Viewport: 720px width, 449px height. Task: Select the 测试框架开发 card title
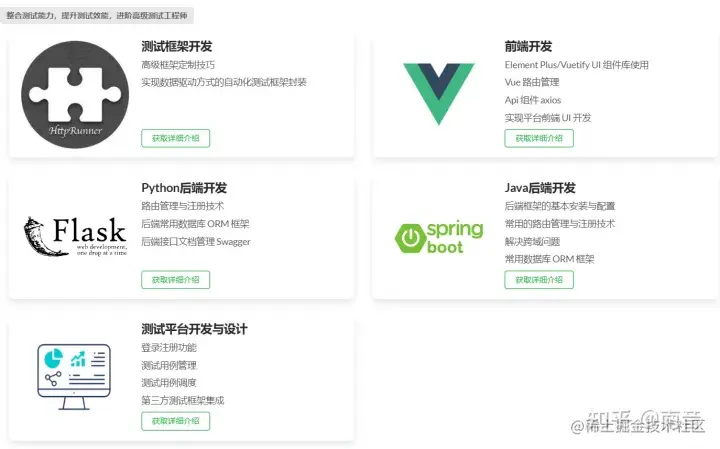tap(177, 46)
